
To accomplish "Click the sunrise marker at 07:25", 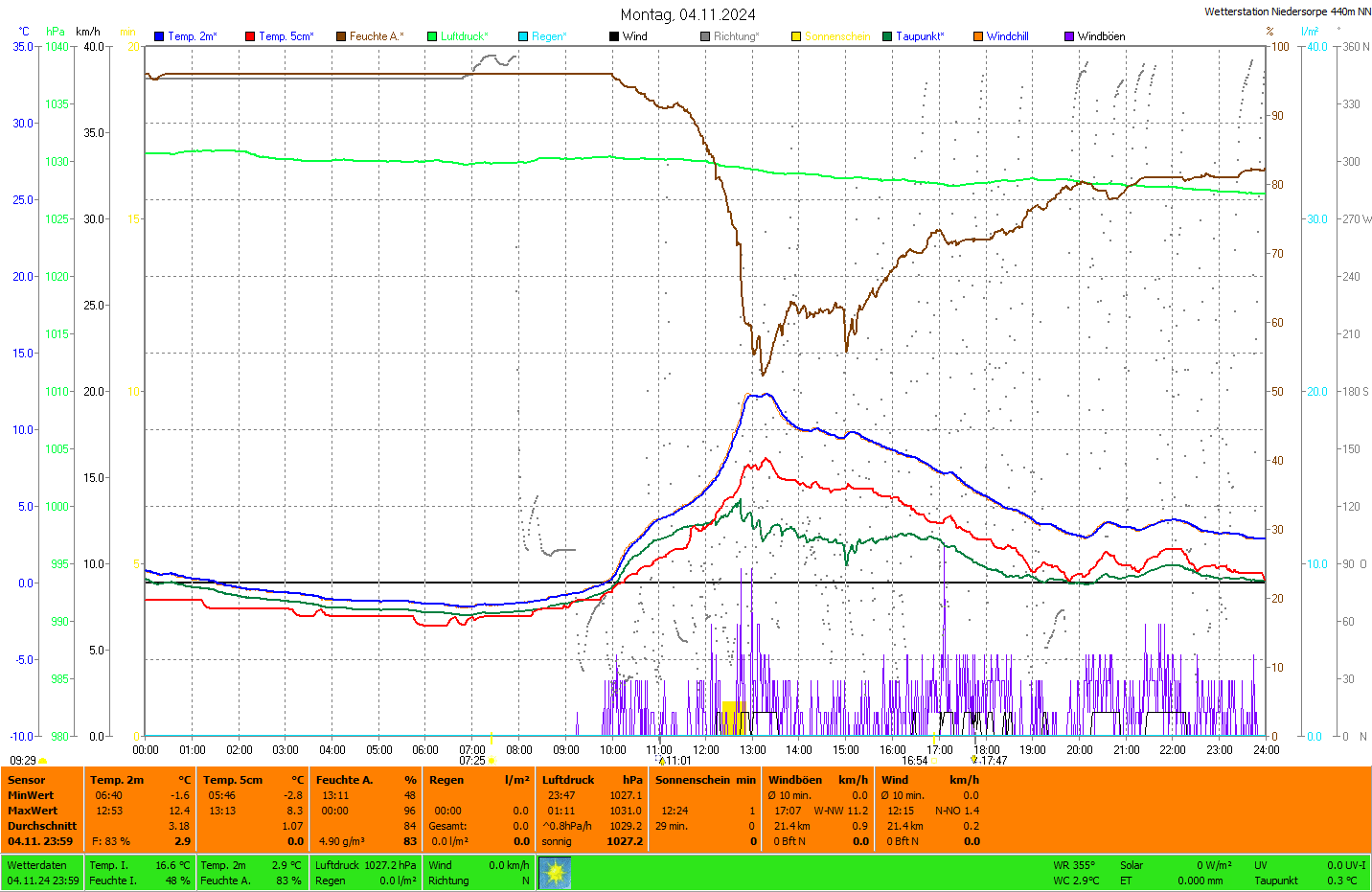I will pos(492,761).
